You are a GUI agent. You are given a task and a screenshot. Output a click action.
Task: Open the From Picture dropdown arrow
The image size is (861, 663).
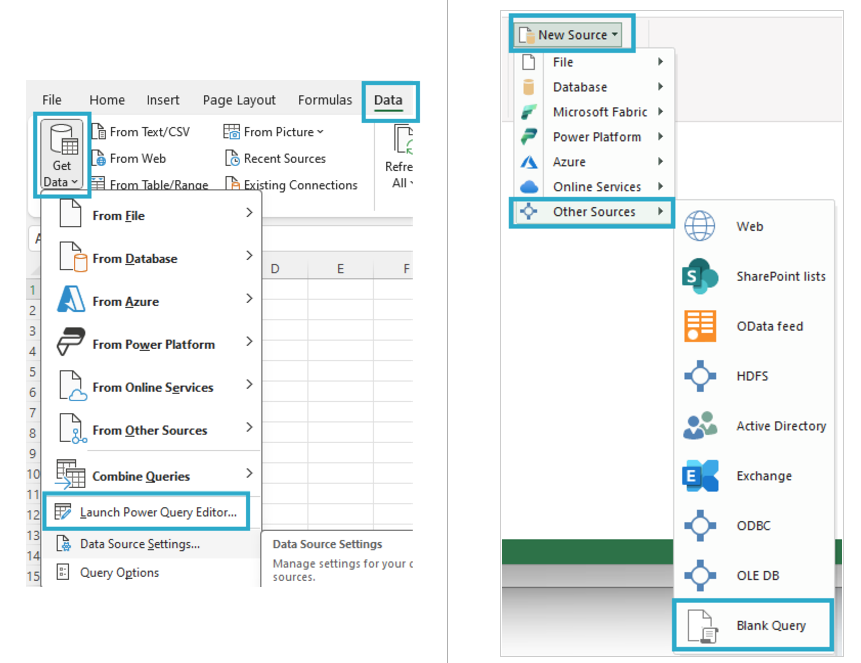320,132
